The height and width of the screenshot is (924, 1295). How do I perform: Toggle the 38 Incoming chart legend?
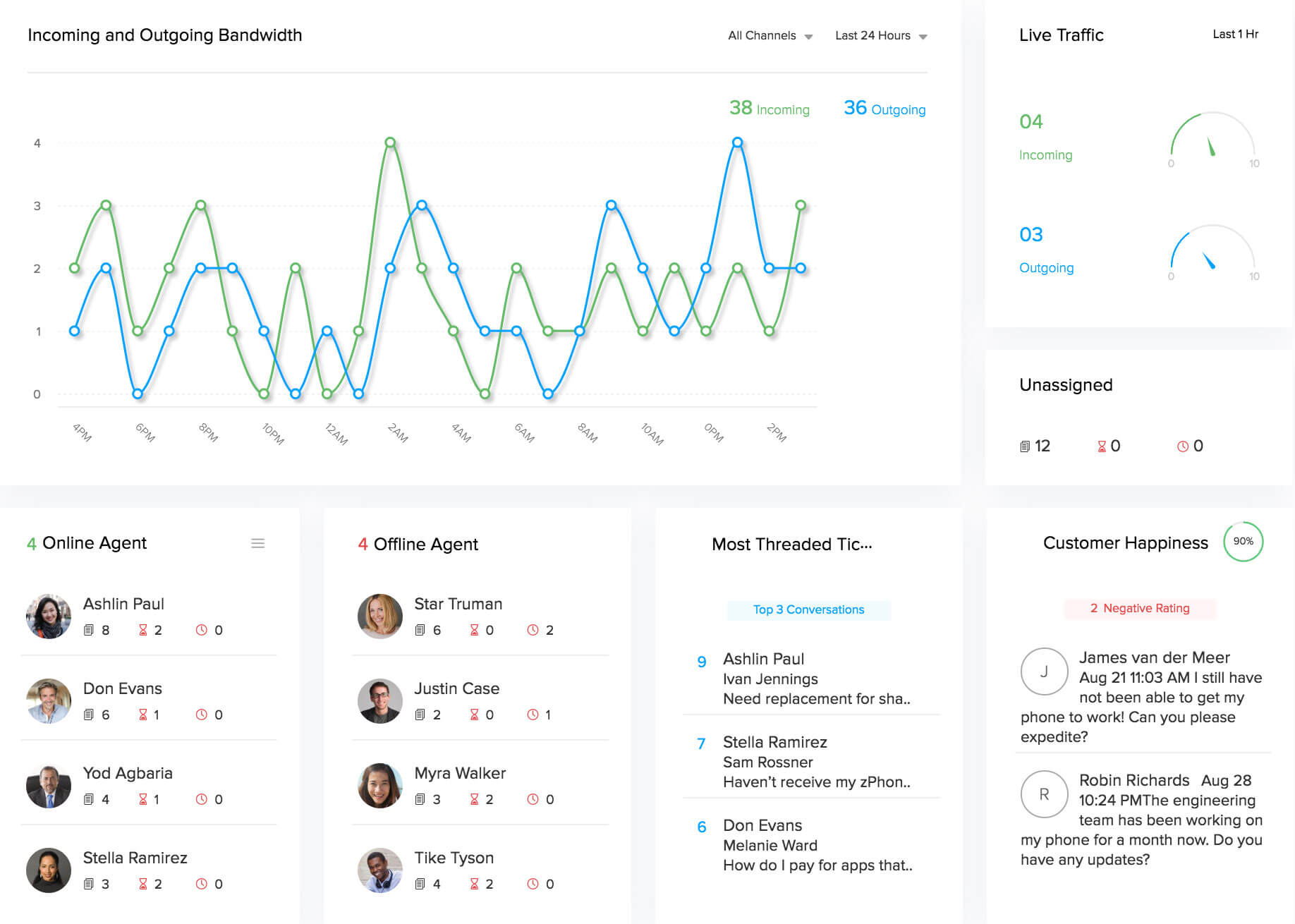(x=769, y=109)
